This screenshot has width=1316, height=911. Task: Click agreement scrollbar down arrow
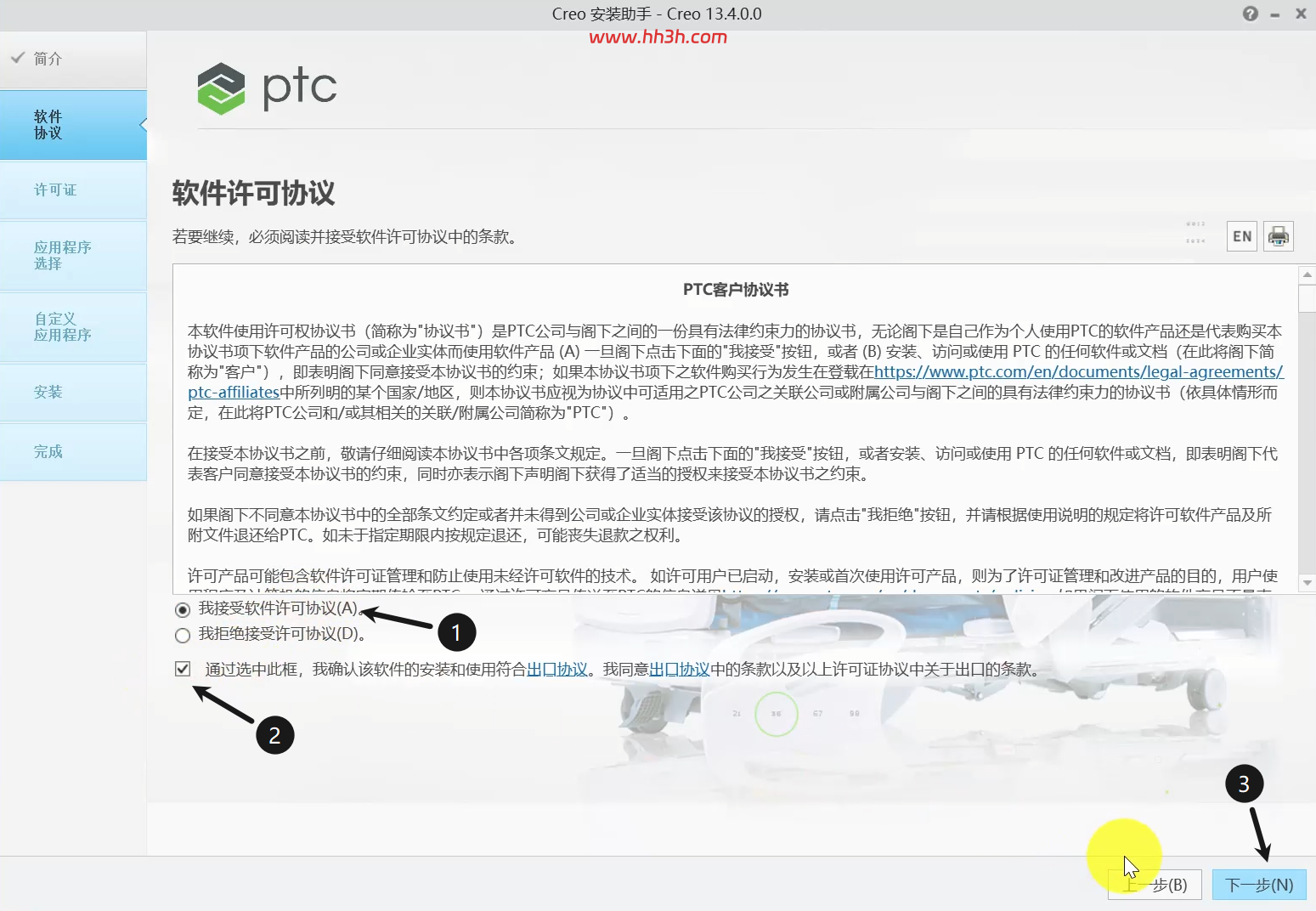point(1308,583)
